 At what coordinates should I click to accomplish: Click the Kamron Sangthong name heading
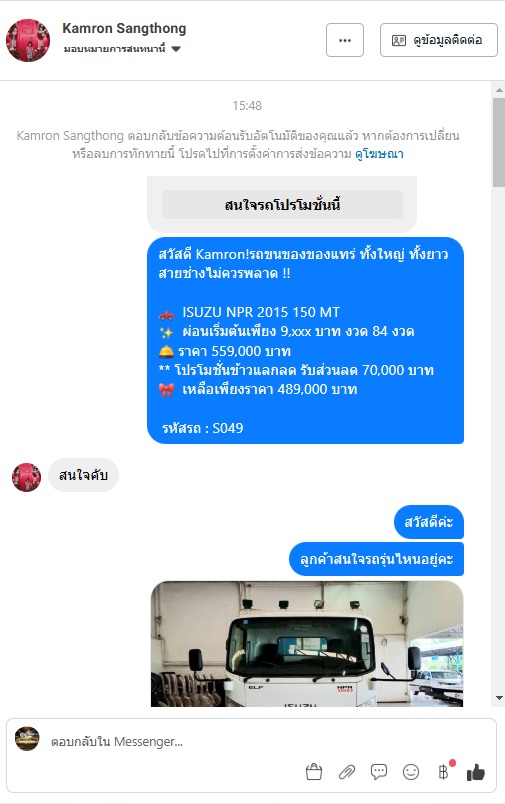(x=124, y=28)
